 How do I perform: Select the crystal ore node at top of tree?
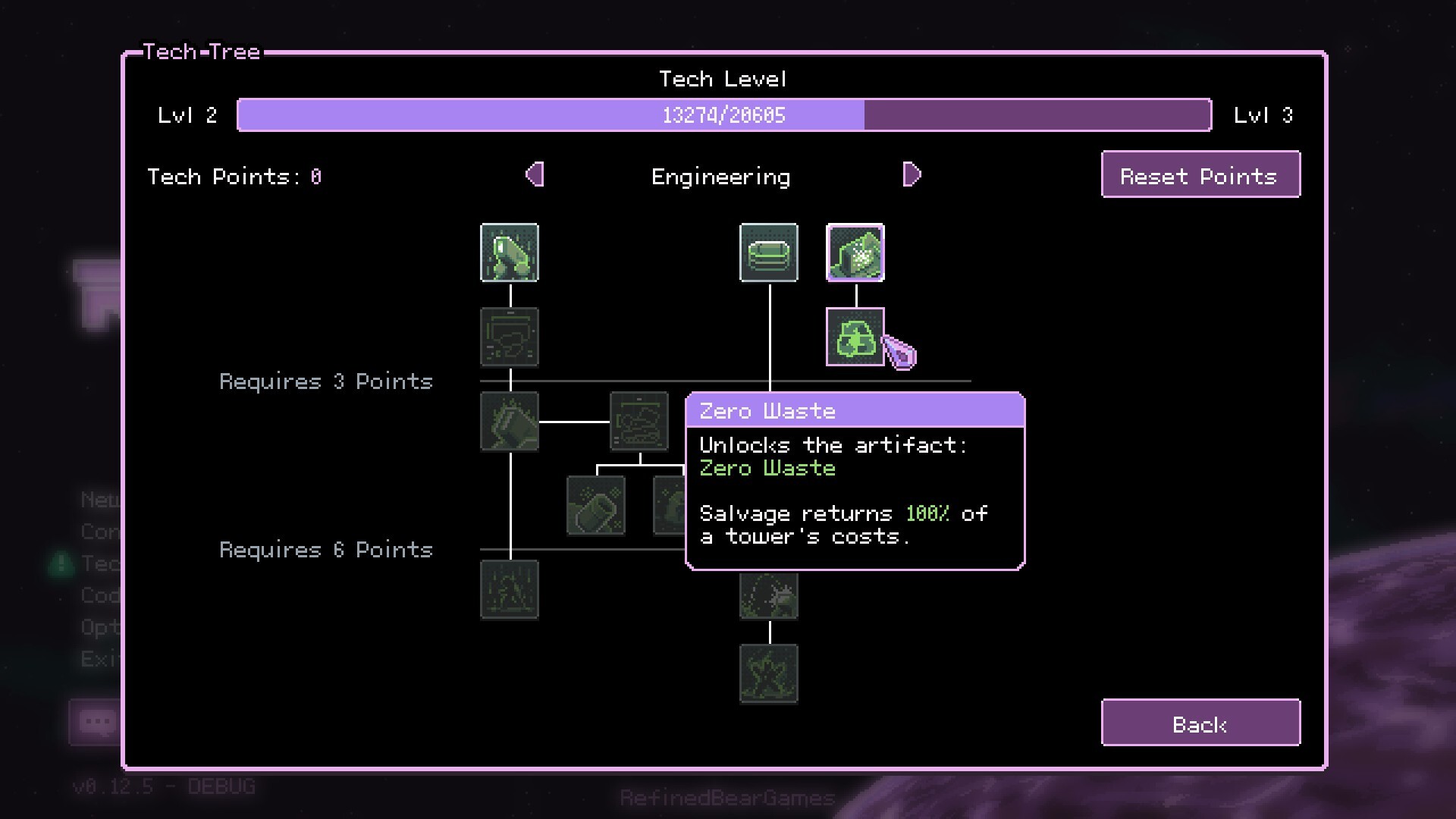[x=510, y=253]
